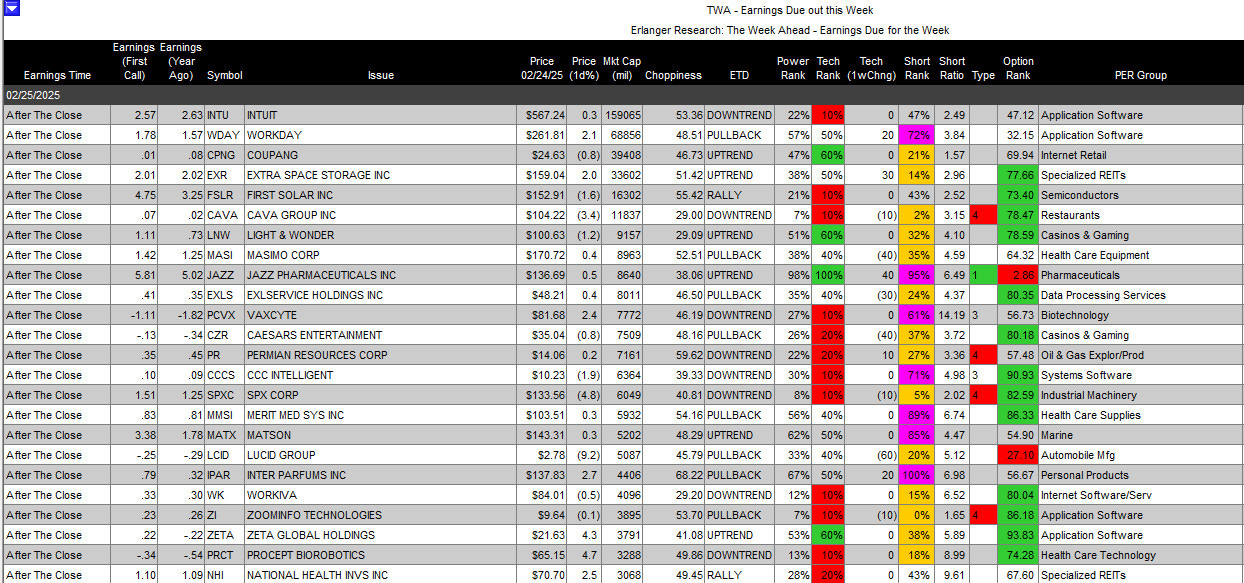This screenshot has width=1244, height=583.
Task: Click the CCCS symbol cell
Action: click(224, 375)
